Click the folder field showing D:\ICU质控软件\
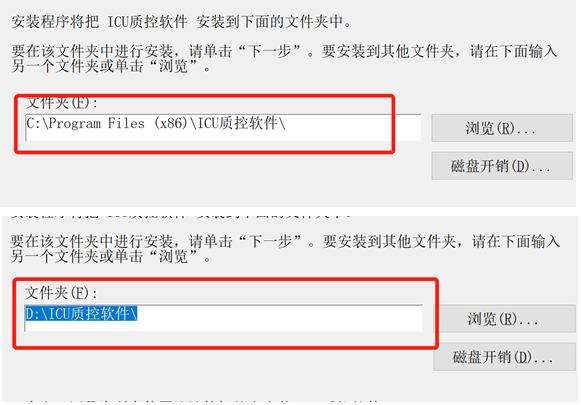The image size is (581, 405). [x=223, y=318]
